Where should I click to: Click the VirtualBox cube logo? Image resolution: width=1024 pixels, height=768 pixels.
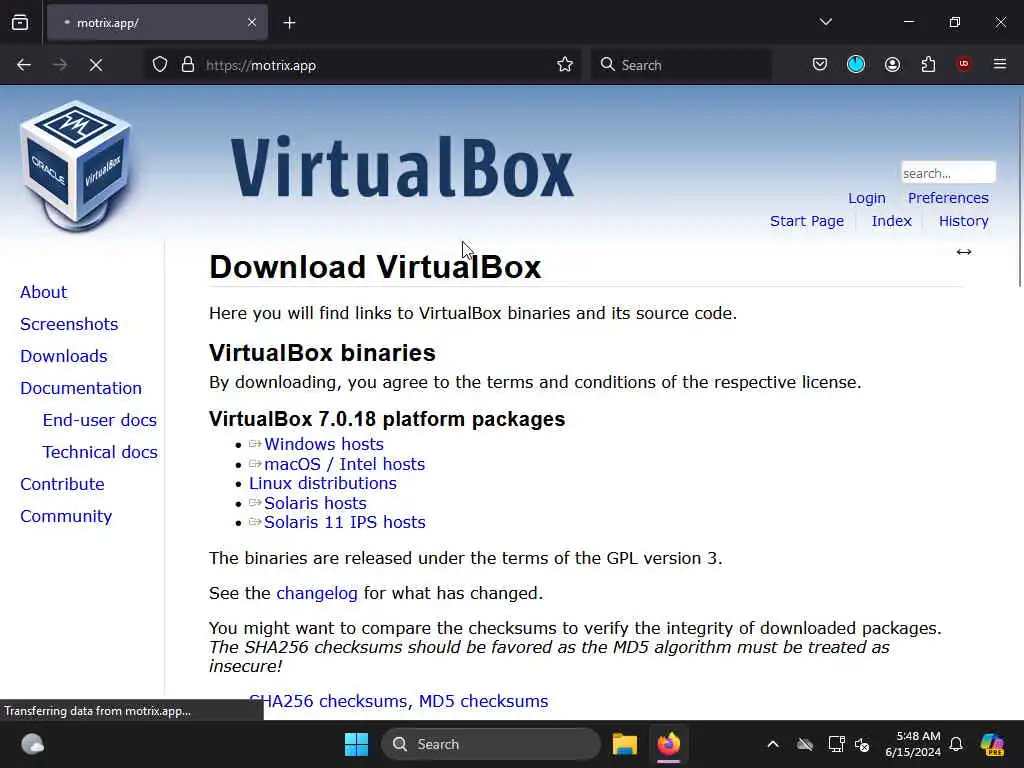point(76,165)
